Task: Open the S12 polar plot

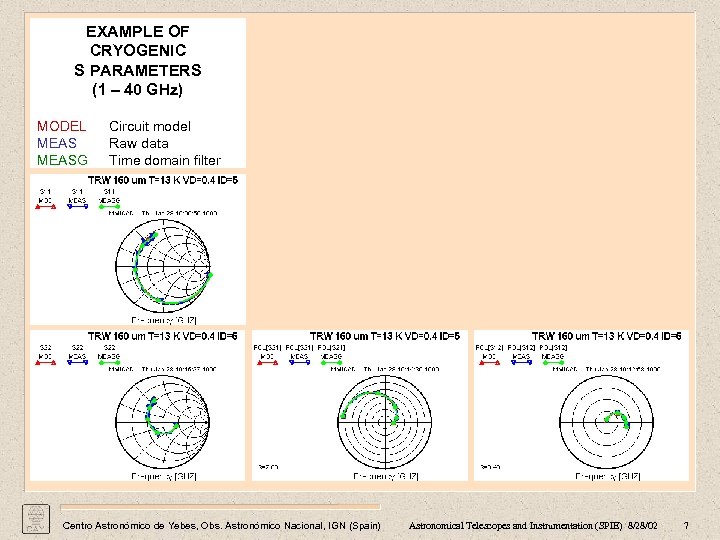Action: point(607,422)
